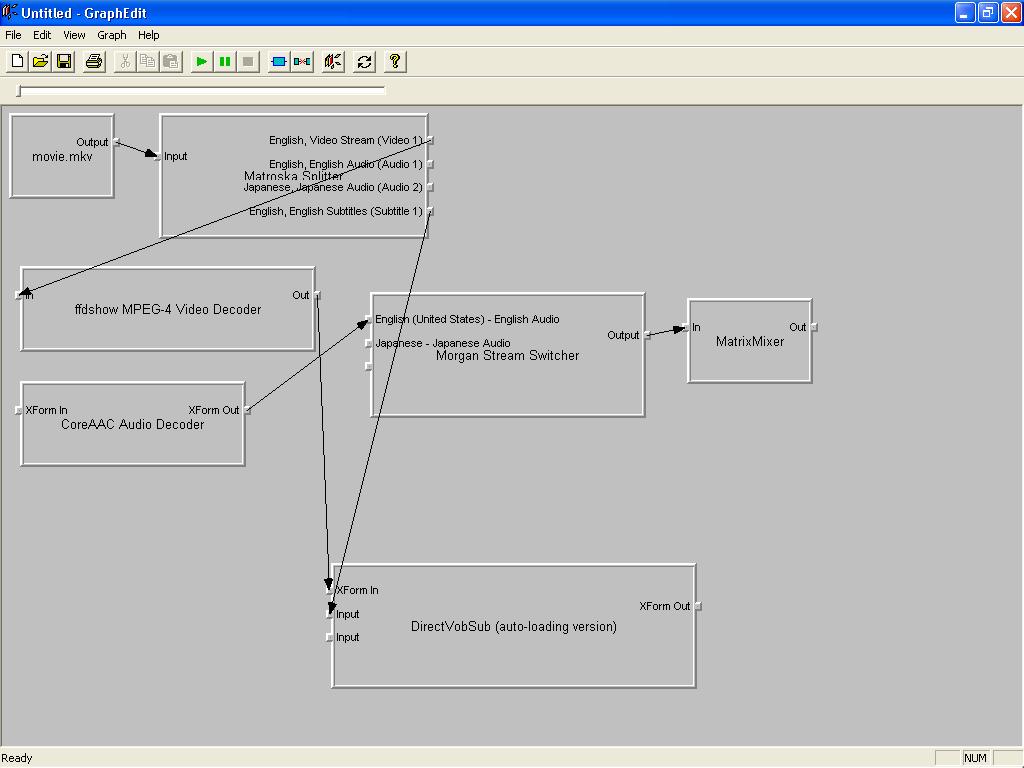Screen dimensions: 1024x768
Task: Play the filter graph
Action: (x=201, y=61)
